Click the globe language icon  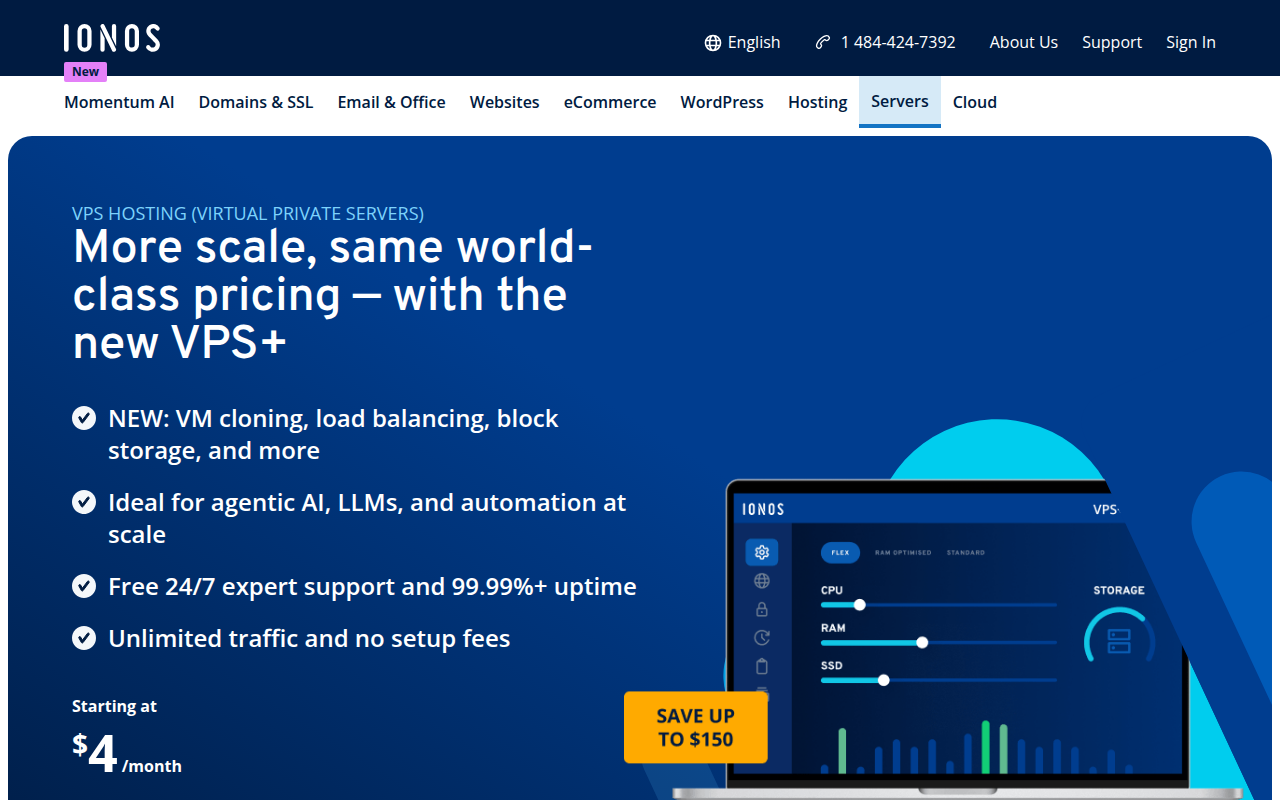(713, 43)
